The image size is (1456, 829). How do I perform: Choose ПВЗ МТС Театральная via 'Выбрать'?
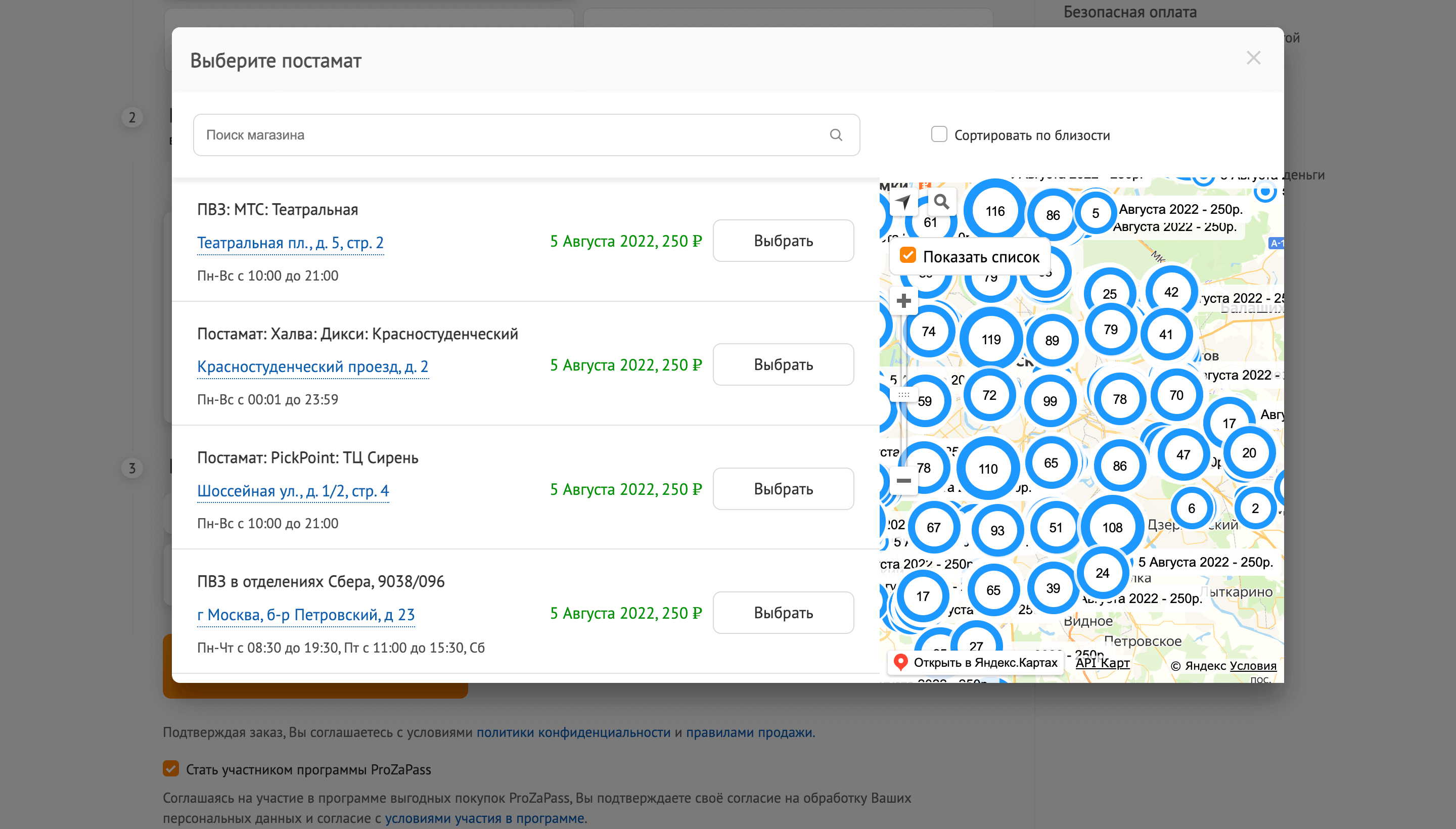[783, 241]
